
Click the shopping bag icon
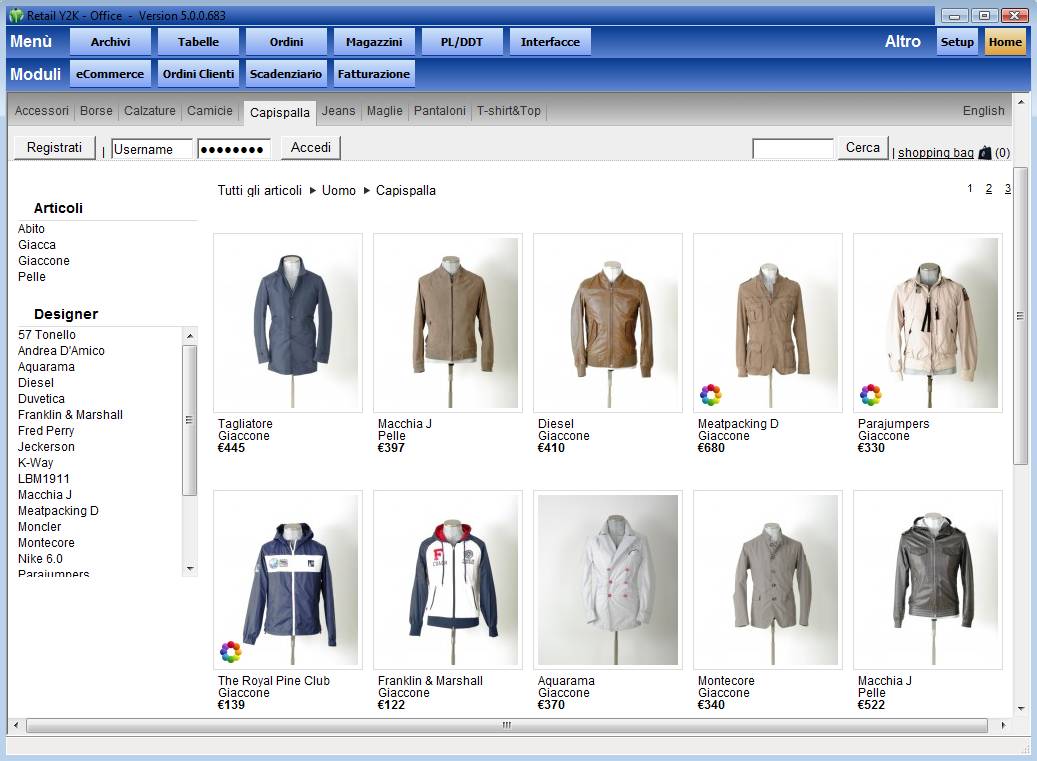(x=984, y=153)
